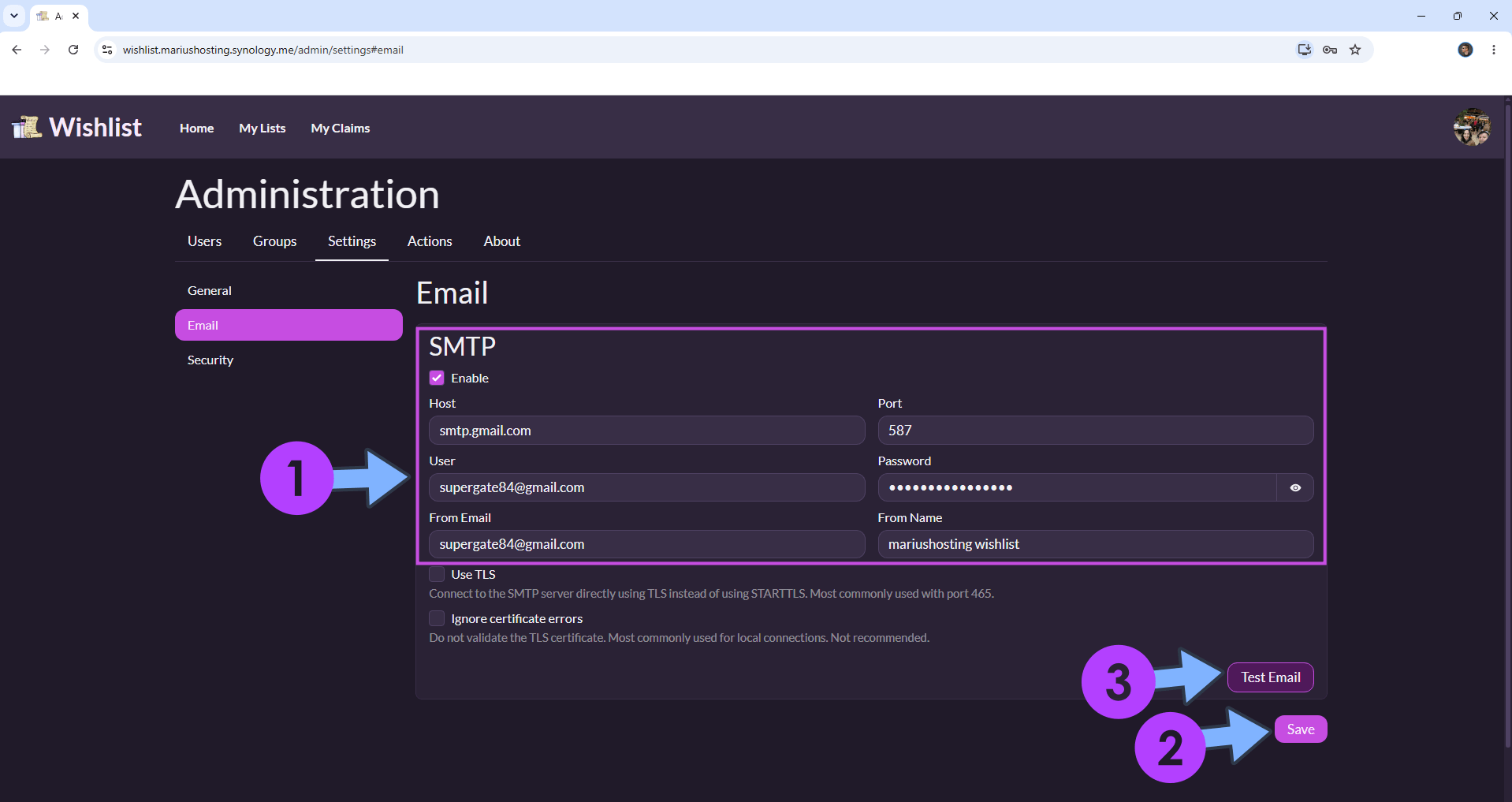Open My Lists page

[263, 128]
